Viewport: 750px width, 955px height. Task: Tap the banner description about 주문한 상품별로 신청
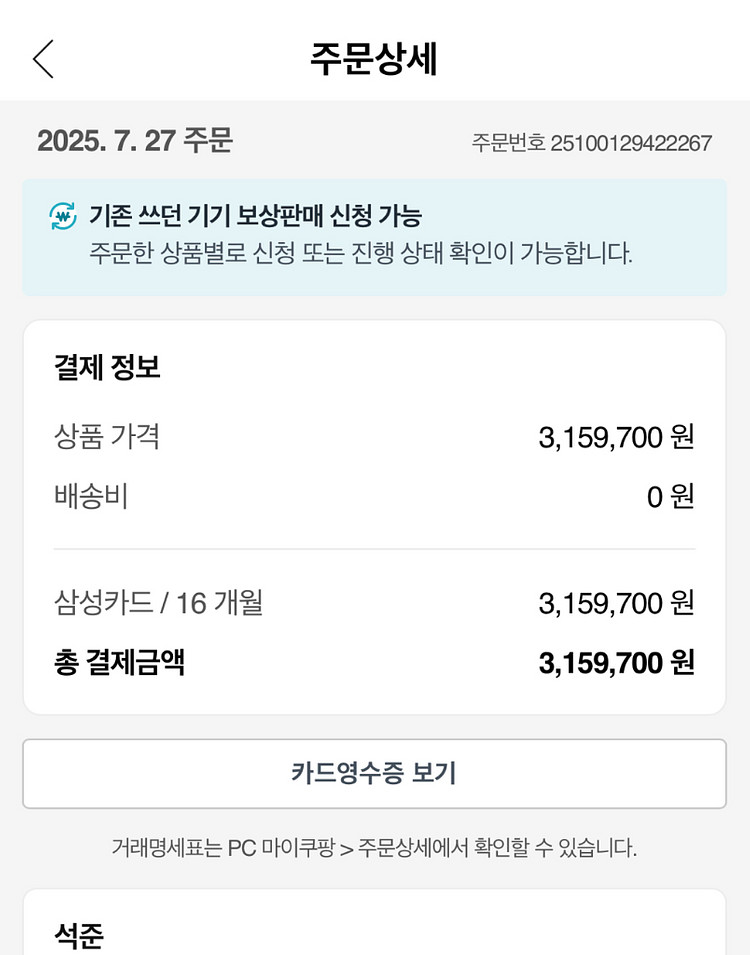tap(361, 253)
